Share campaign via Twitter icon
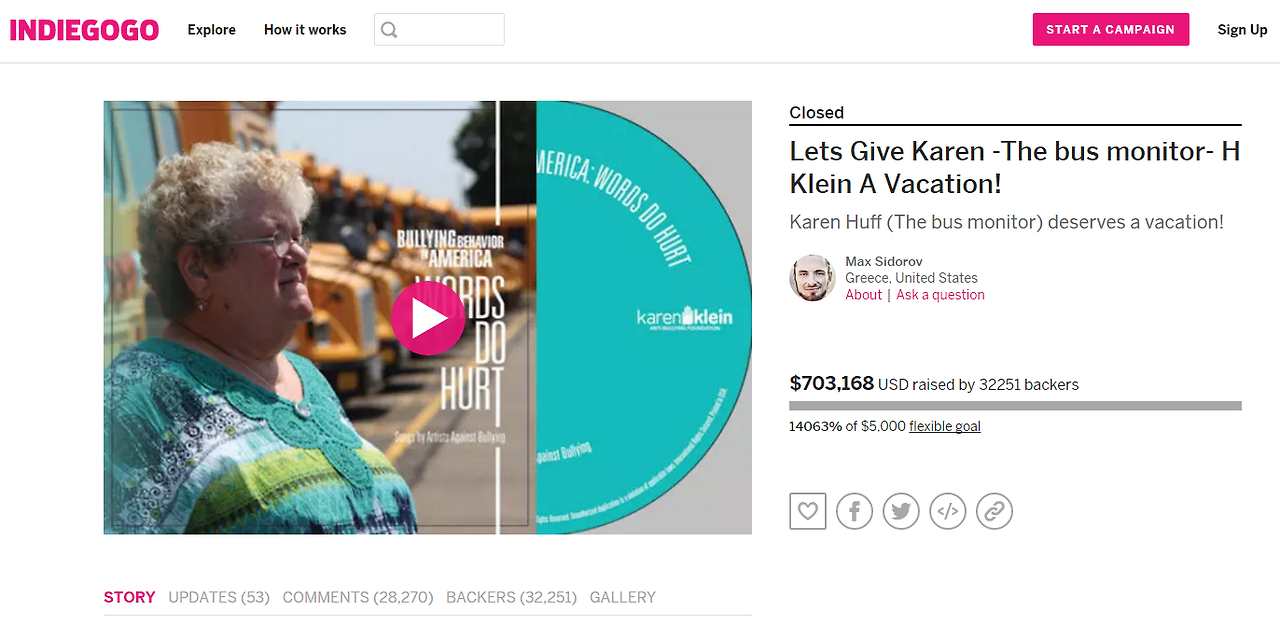1280x639 pixels. coord(901,511)
